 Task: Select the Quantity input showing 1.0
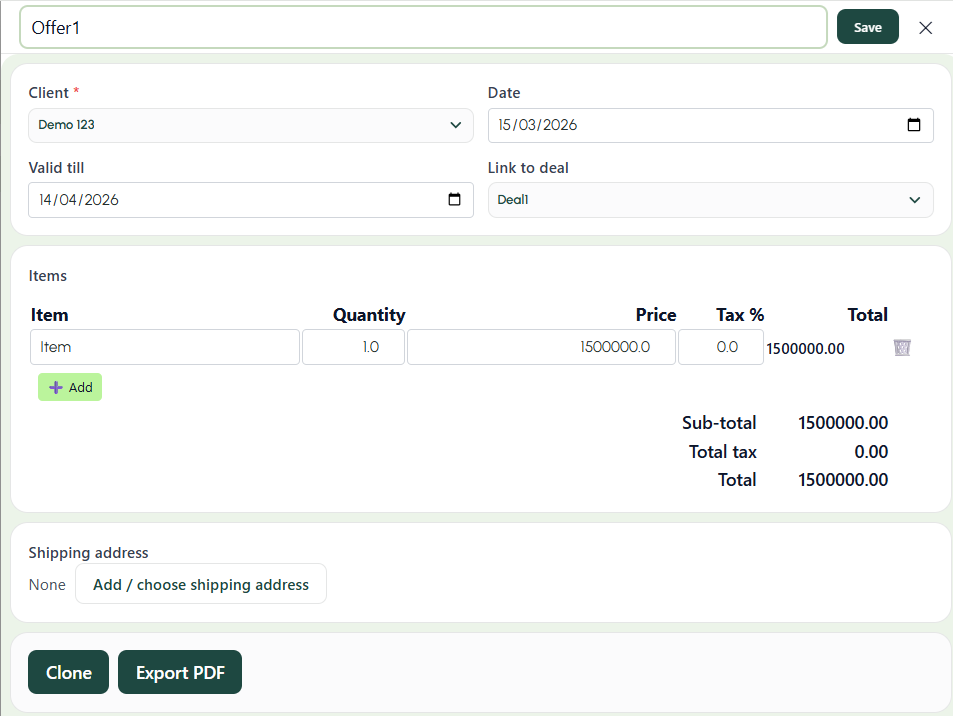[353, 347]
